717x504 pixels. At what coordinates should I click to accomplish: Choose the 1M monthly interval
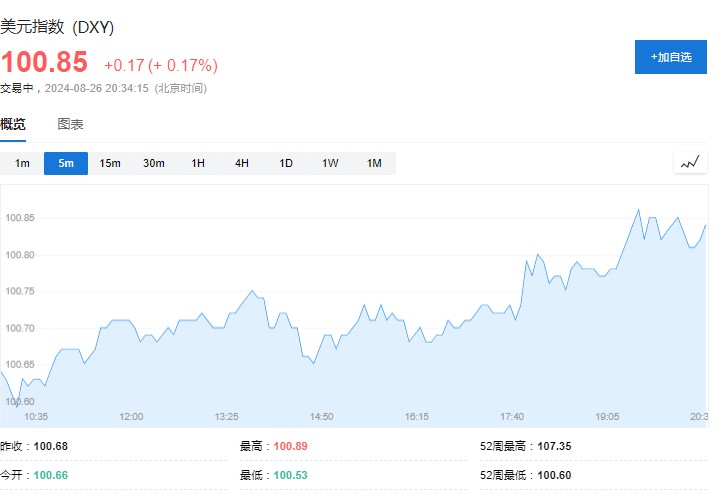(374, 163)
